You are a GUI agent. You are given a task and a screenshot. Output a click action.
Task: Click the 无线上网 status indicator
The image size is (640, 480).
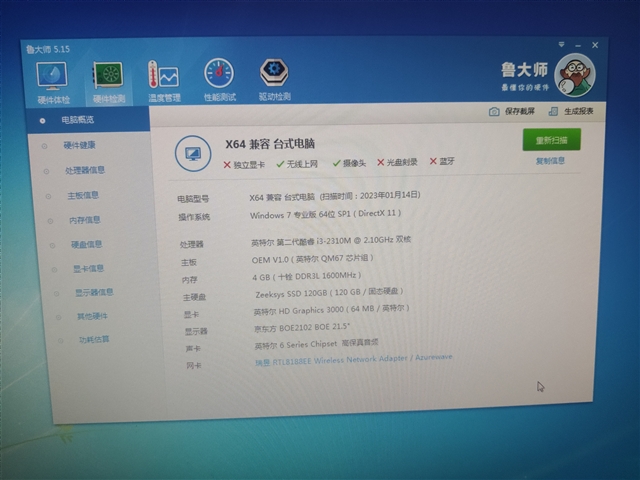(x=297, y=164)
